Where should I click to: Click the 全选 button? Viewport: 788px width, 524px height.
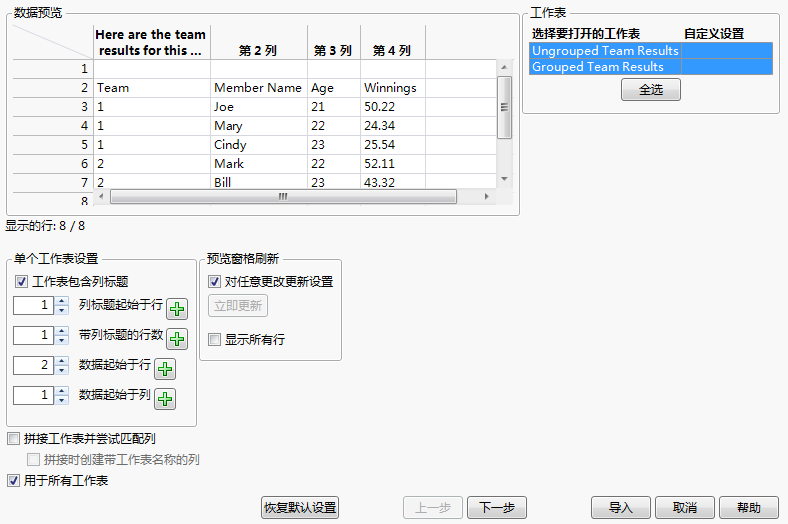(x=651, y=89)
